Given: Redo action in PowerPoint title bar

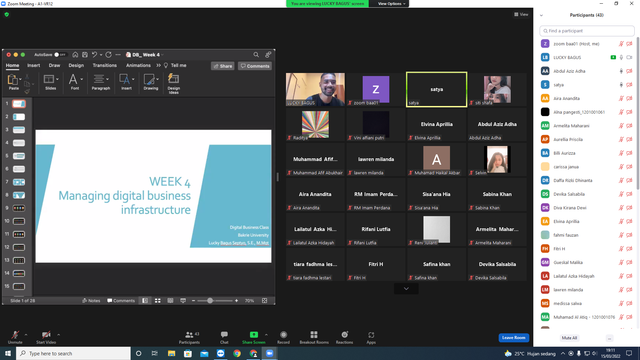Looking at the screenshot, I should 108,55.
